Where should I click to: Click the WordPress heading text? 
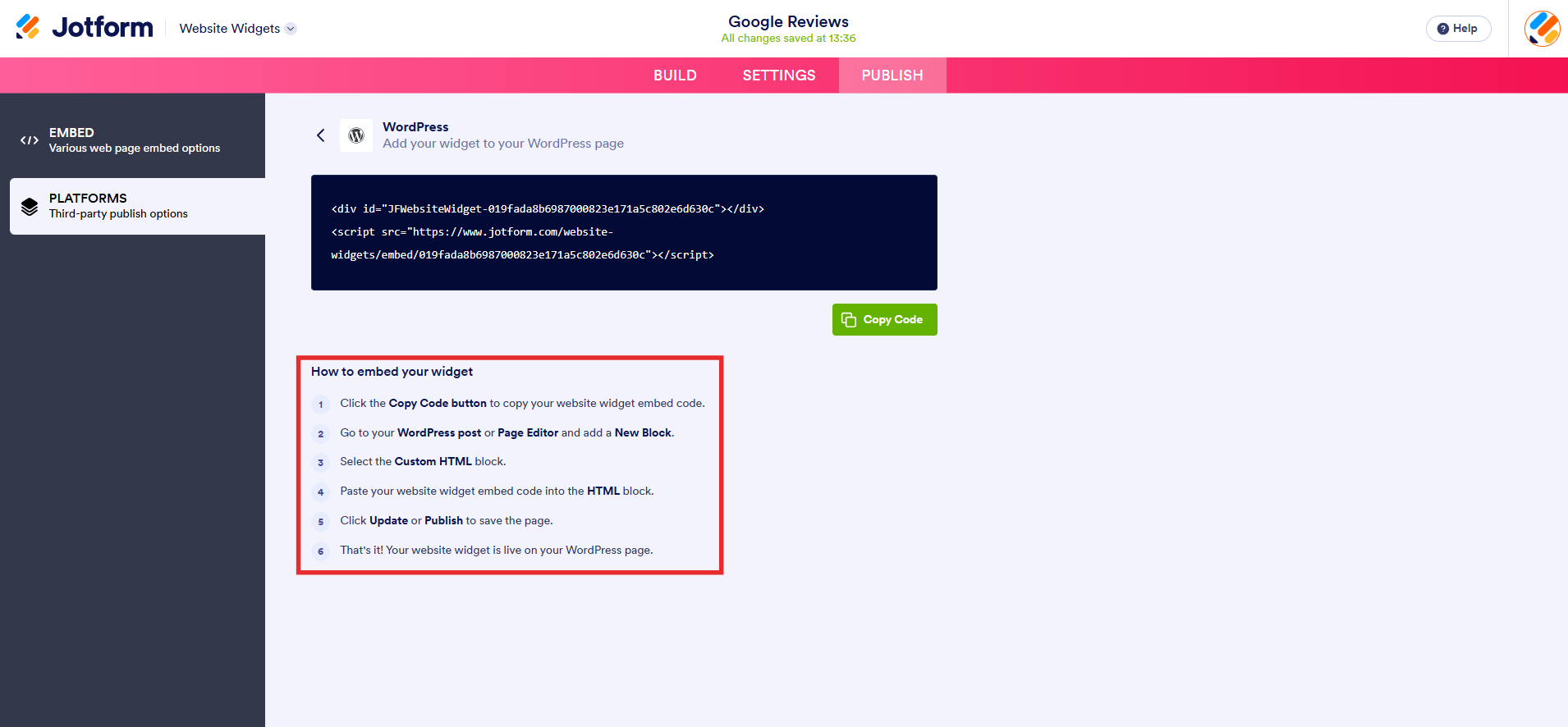click(415, 127)
